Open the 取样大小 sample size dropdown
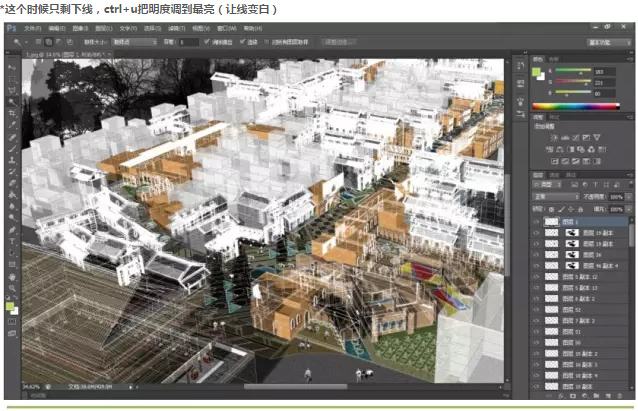The image size is (638, 411). click(135, 42)
